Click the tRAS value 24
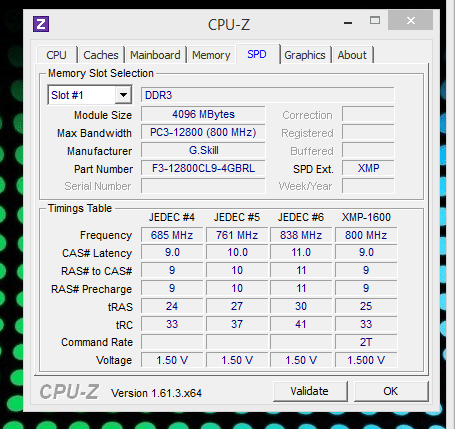 [172, 306]
